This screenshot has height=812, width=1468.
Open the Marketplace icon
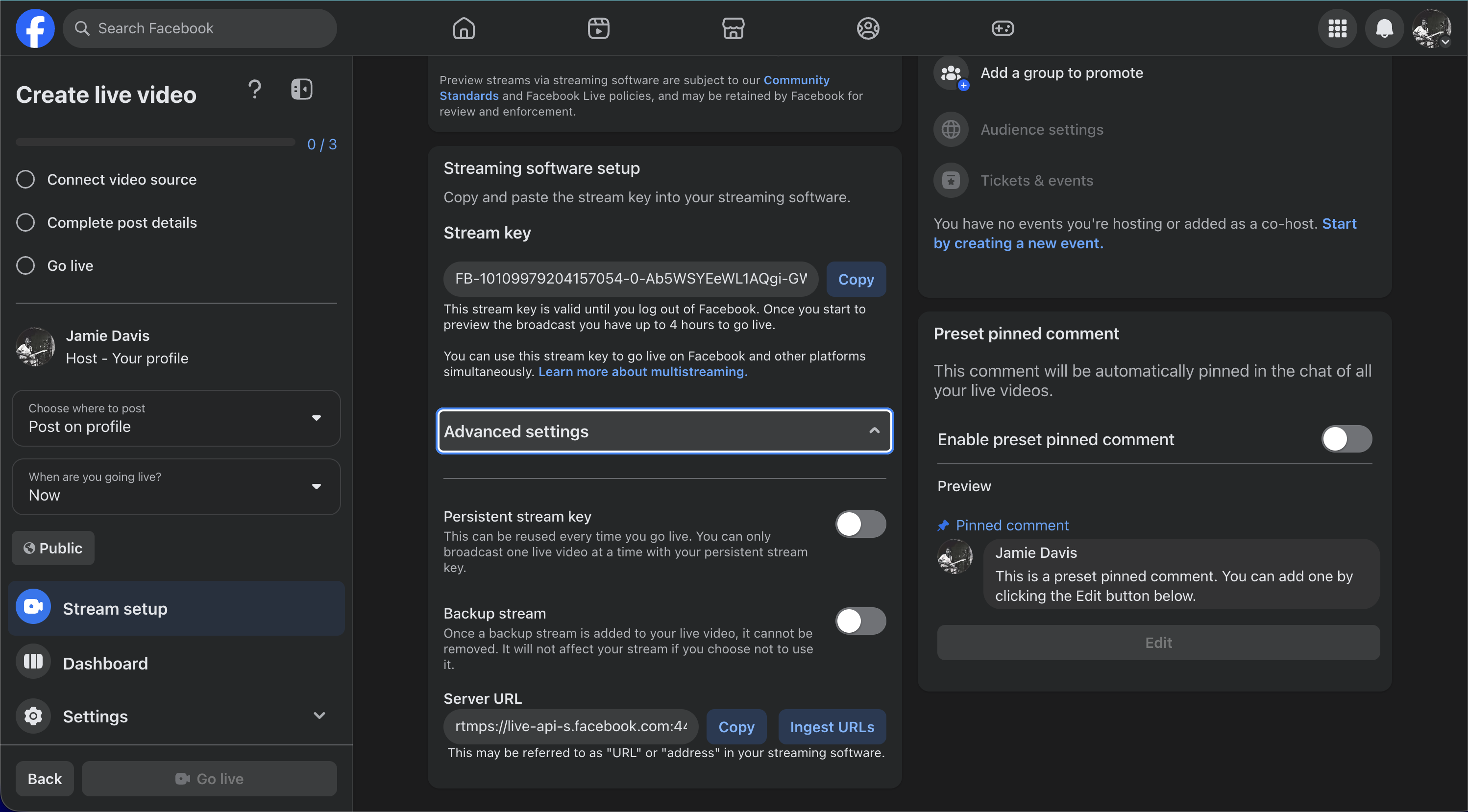point(734,28)
